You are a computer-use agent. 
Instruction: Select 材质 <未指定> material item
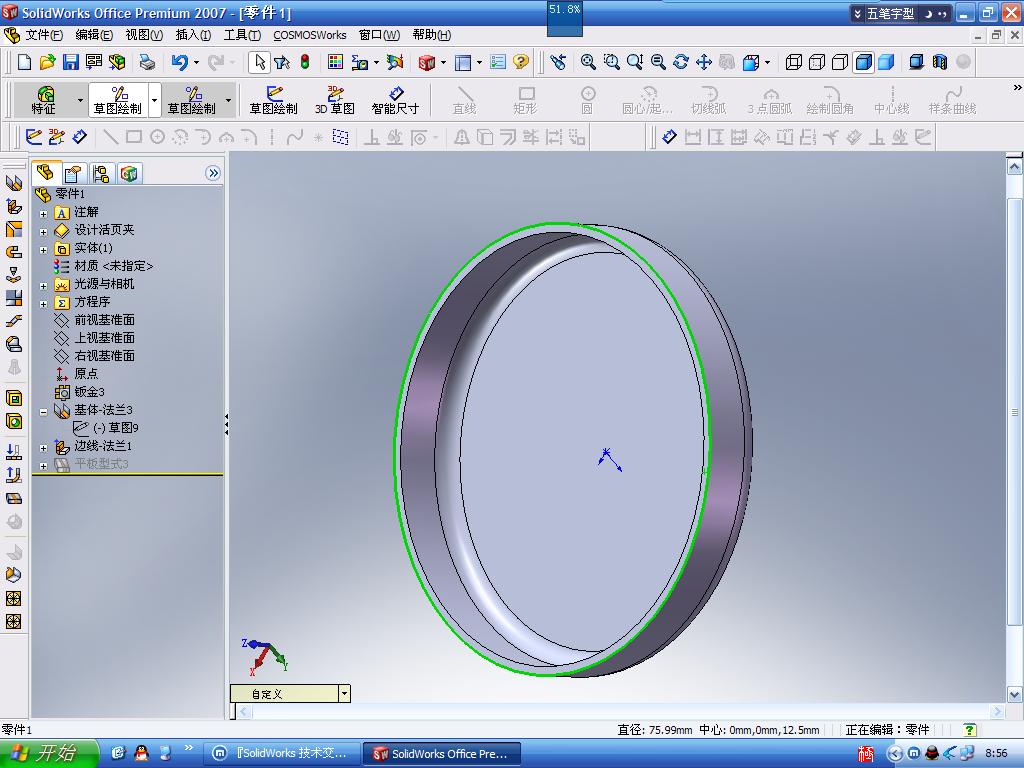[x=114, y=266]
